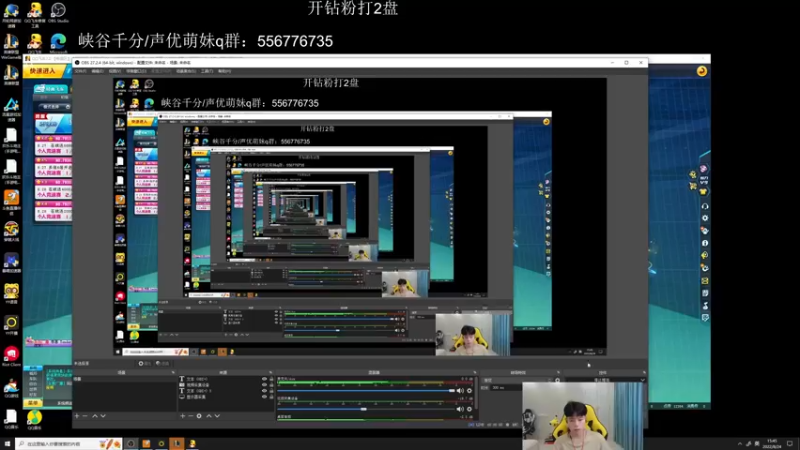Mute the second mixer track via speaker icon
The image size is (800, 450).
coord(461,409)
